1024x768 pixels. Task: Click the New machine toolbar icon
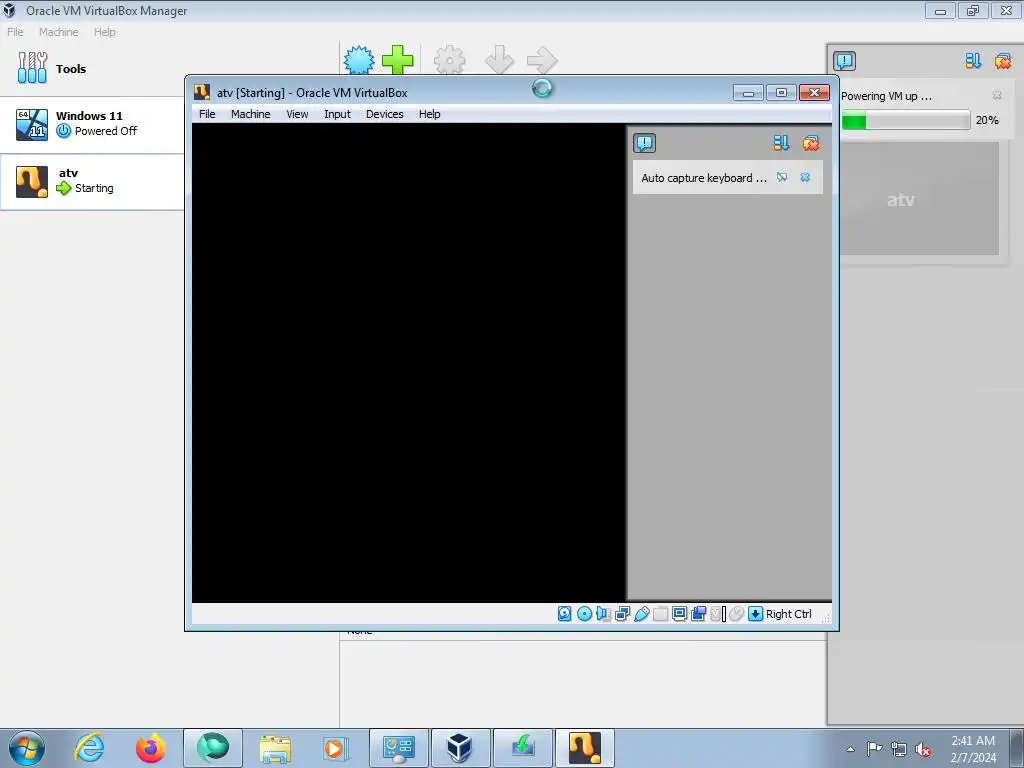pos(359,61)
